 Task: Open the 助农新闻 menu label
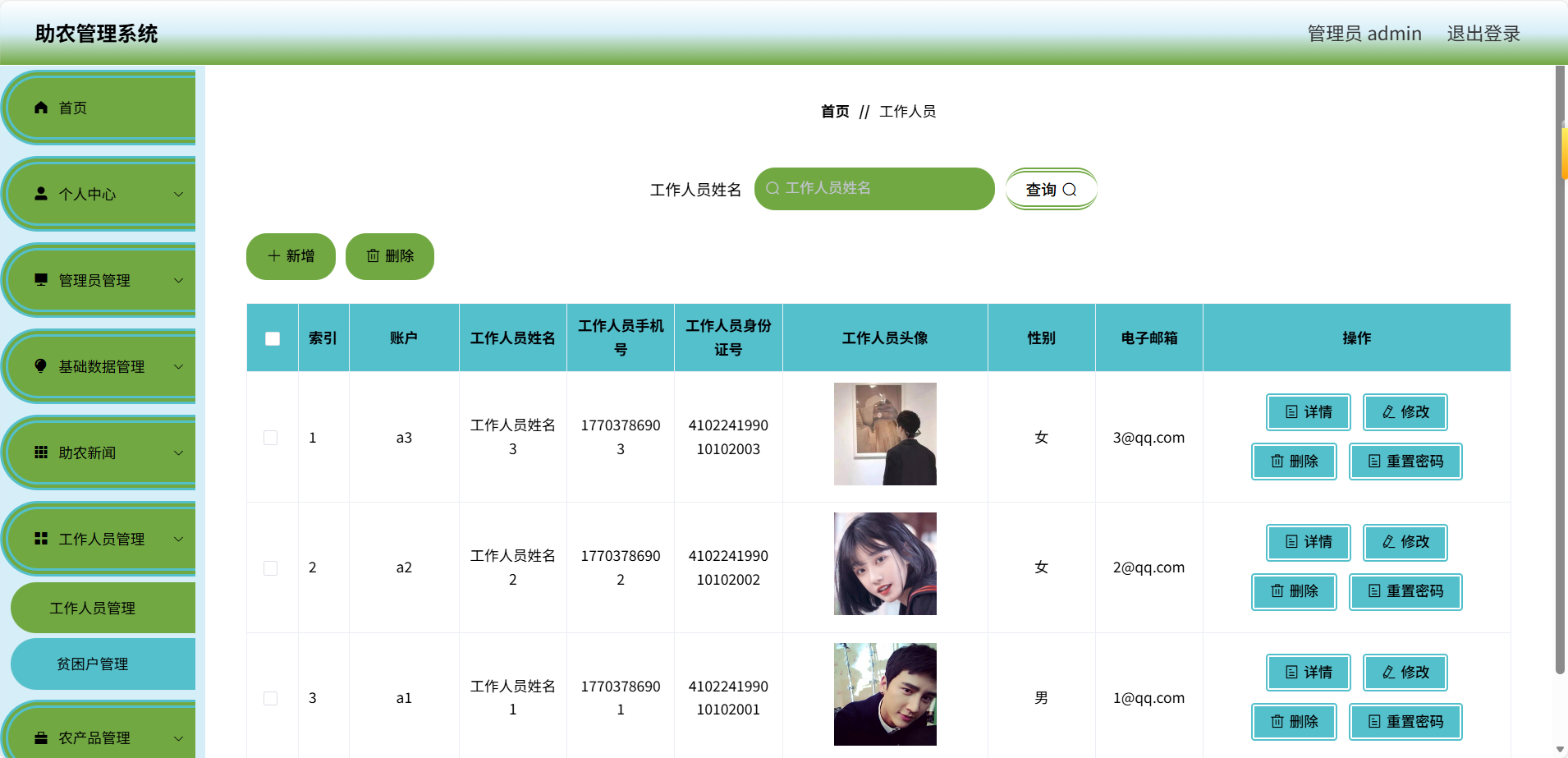pyautogui.click(x=87, y=453)
